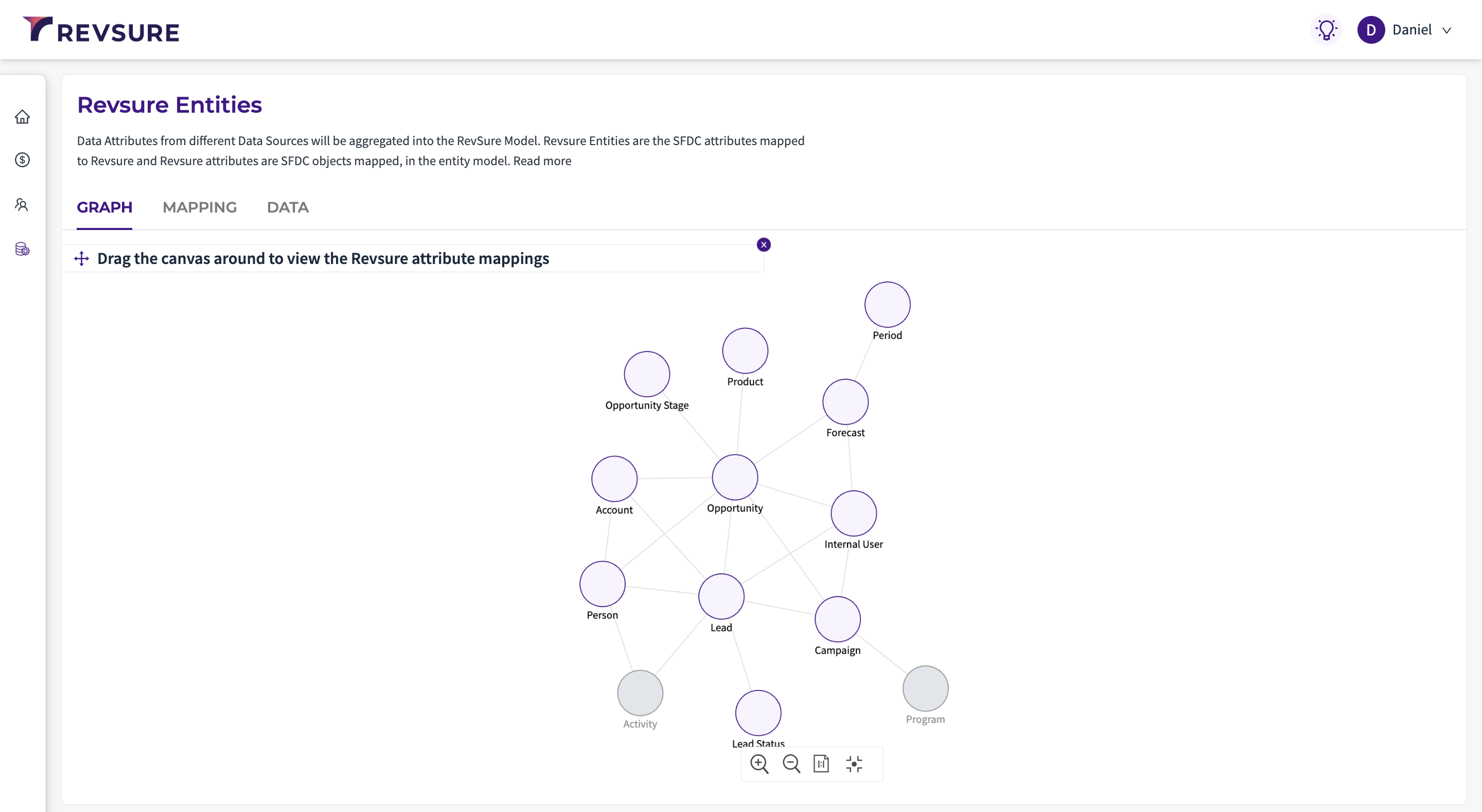The width and height of the screenshot is (1482, 812).
Task: Open the database settings icon in sidebar
Action: click(23, 249)
